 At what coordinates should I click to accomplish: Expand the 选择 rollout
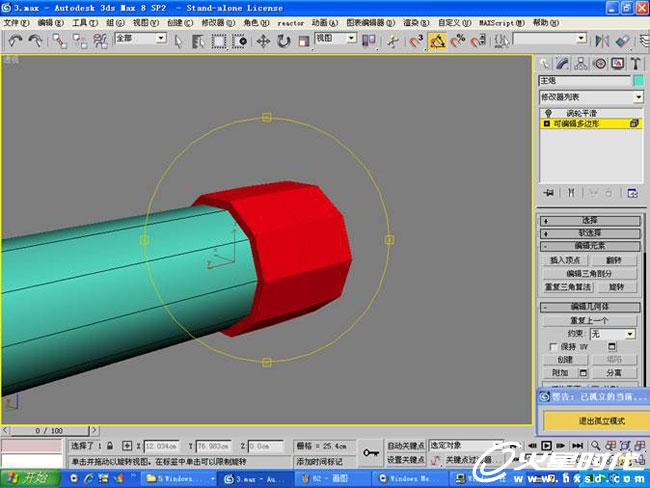tap(590, 221)
